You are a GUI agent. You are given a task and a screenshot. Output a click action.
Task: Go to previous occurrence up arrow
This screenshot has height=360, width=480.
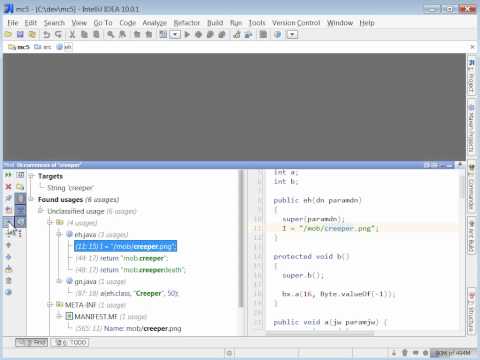point(9,245)
